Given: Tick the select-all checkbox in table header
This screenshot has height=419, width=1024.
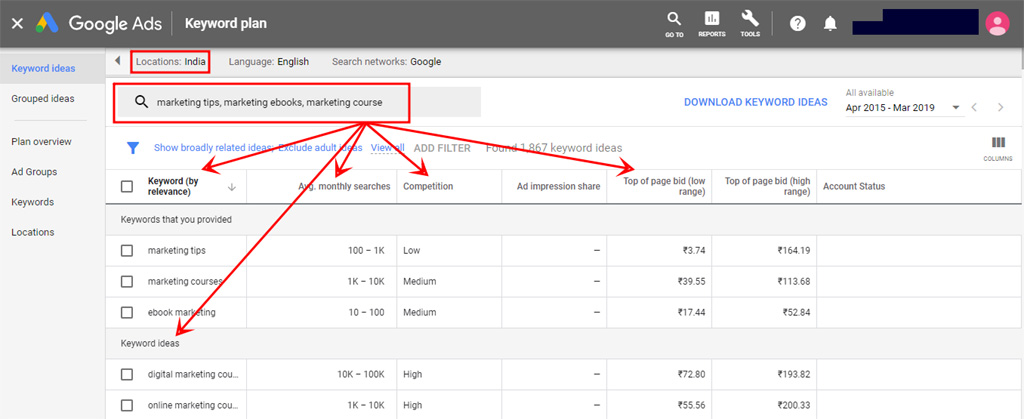Looking at the screenshot, I should tap(127, 187).
